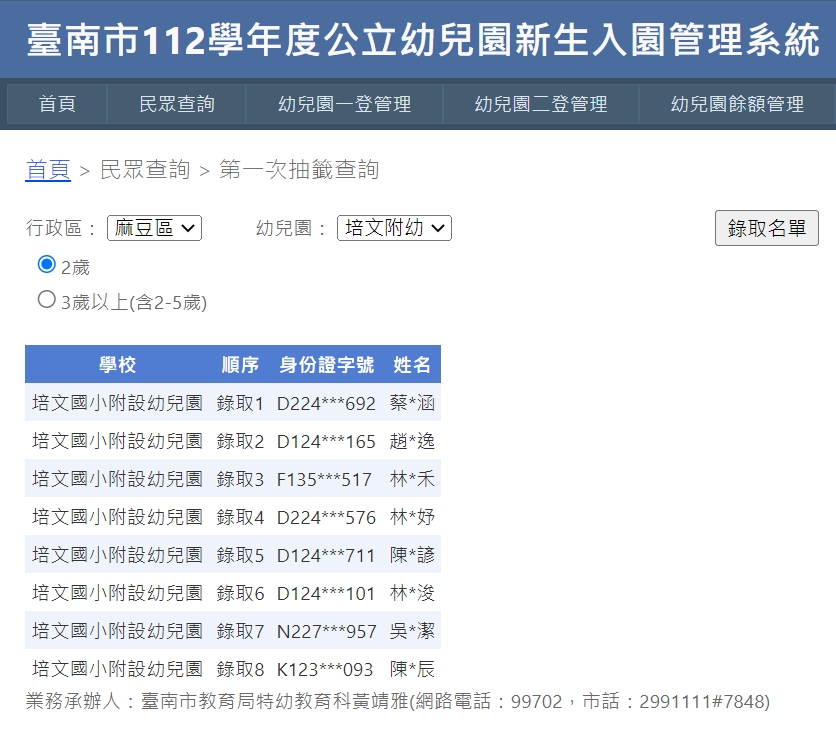Click the school cell in the 錄取1 row

[117, 403]
